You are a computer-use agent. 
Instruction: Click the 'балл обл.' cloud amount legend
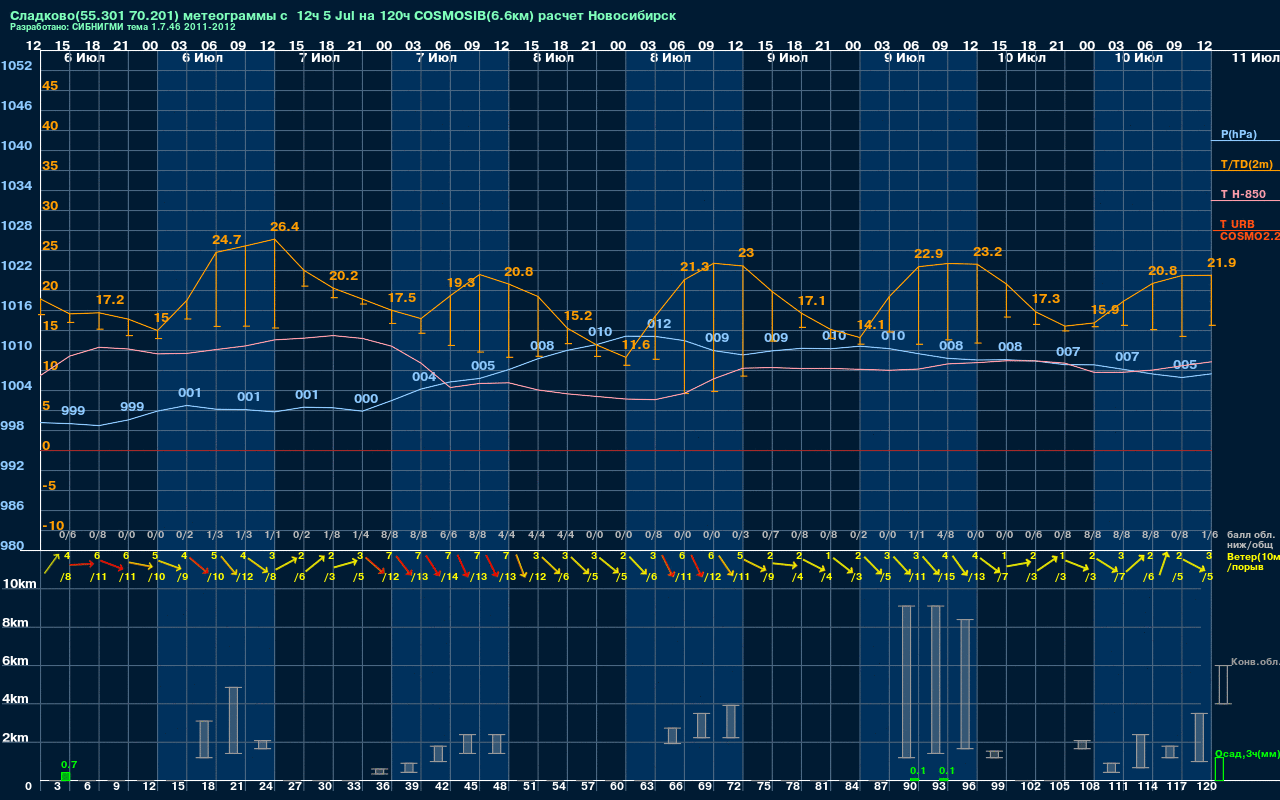tap(1251, 535)
